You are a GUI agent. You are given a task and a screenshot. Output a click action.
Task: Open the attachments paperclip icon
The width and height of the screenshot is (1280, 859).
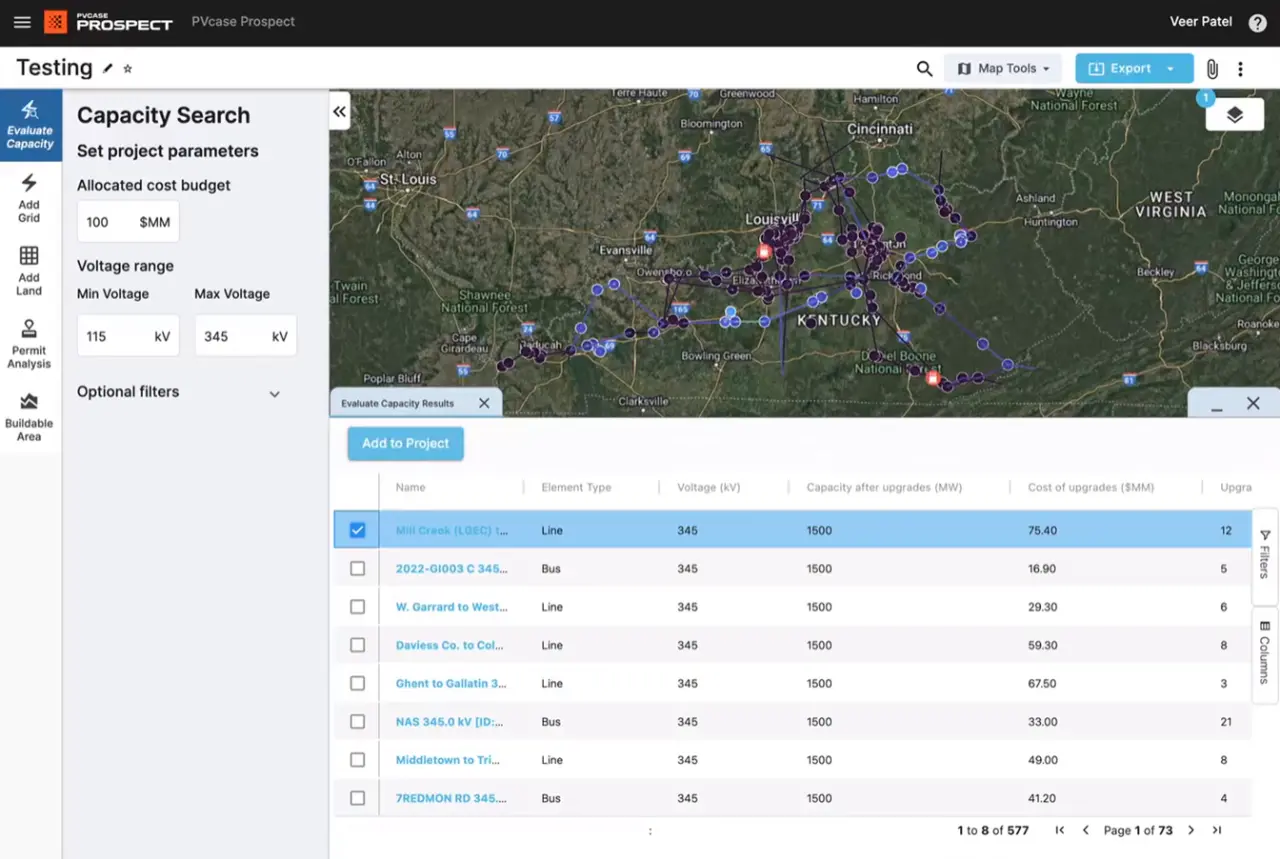click(1212, 69)
